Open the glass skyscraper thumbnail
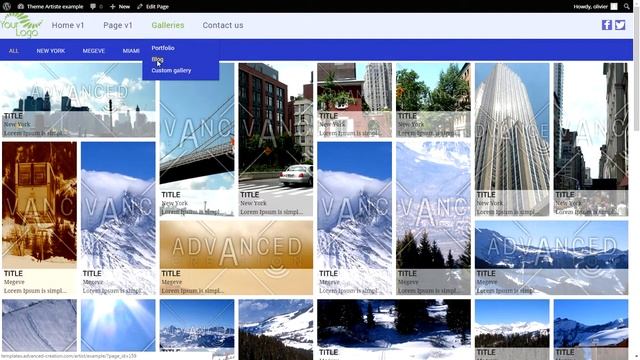 click(x=512, y=139)
